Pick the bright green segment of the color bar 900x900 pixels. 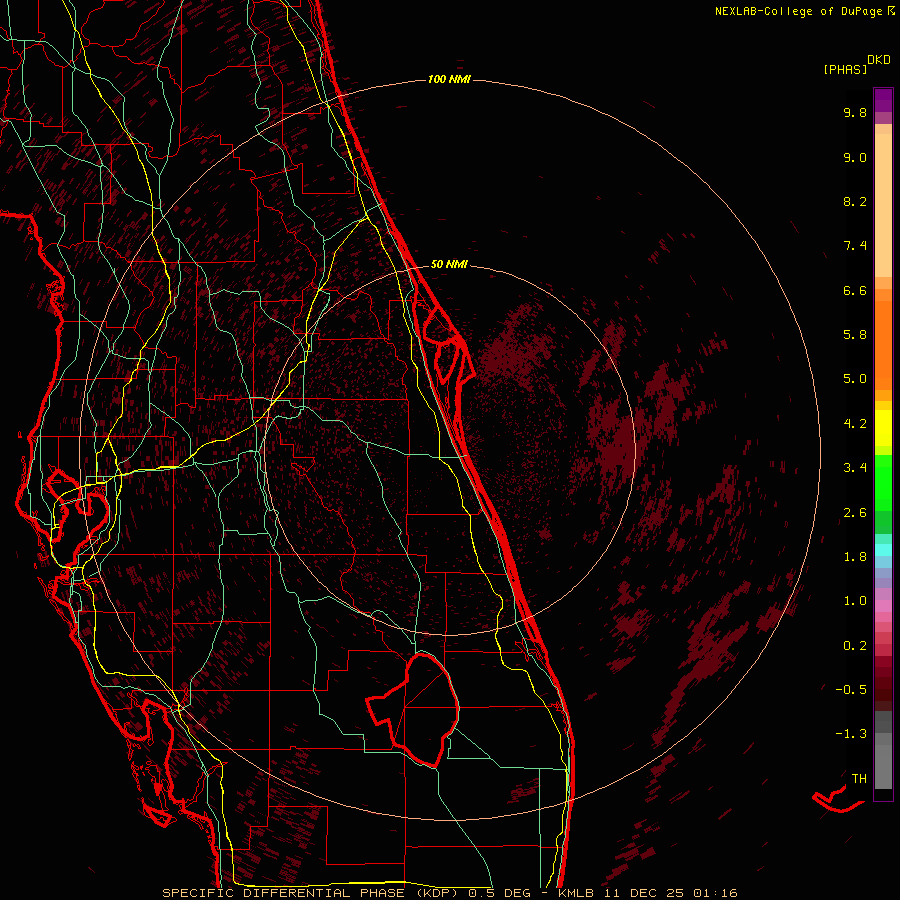coord(883,482)
